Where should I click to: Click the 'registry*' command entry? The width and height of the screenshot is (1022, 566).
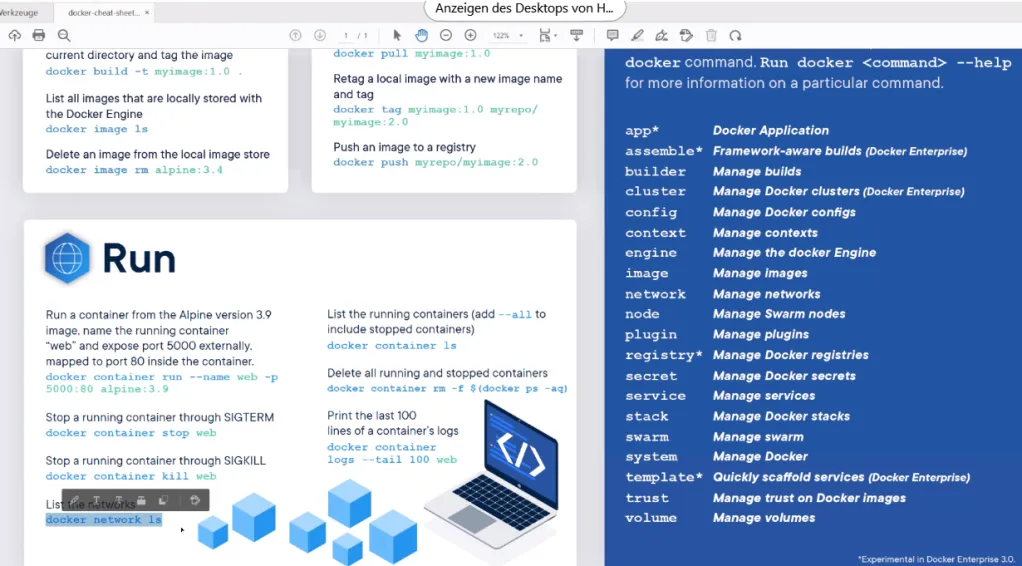pos(664,355)
